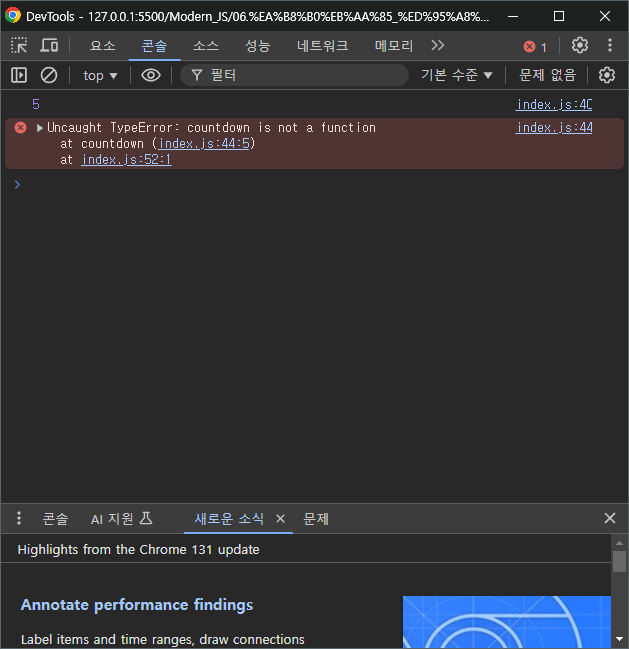Follow the index.js:52:1 stack trace link
Viewport: 629px width, 649px height.
point(126,159)
